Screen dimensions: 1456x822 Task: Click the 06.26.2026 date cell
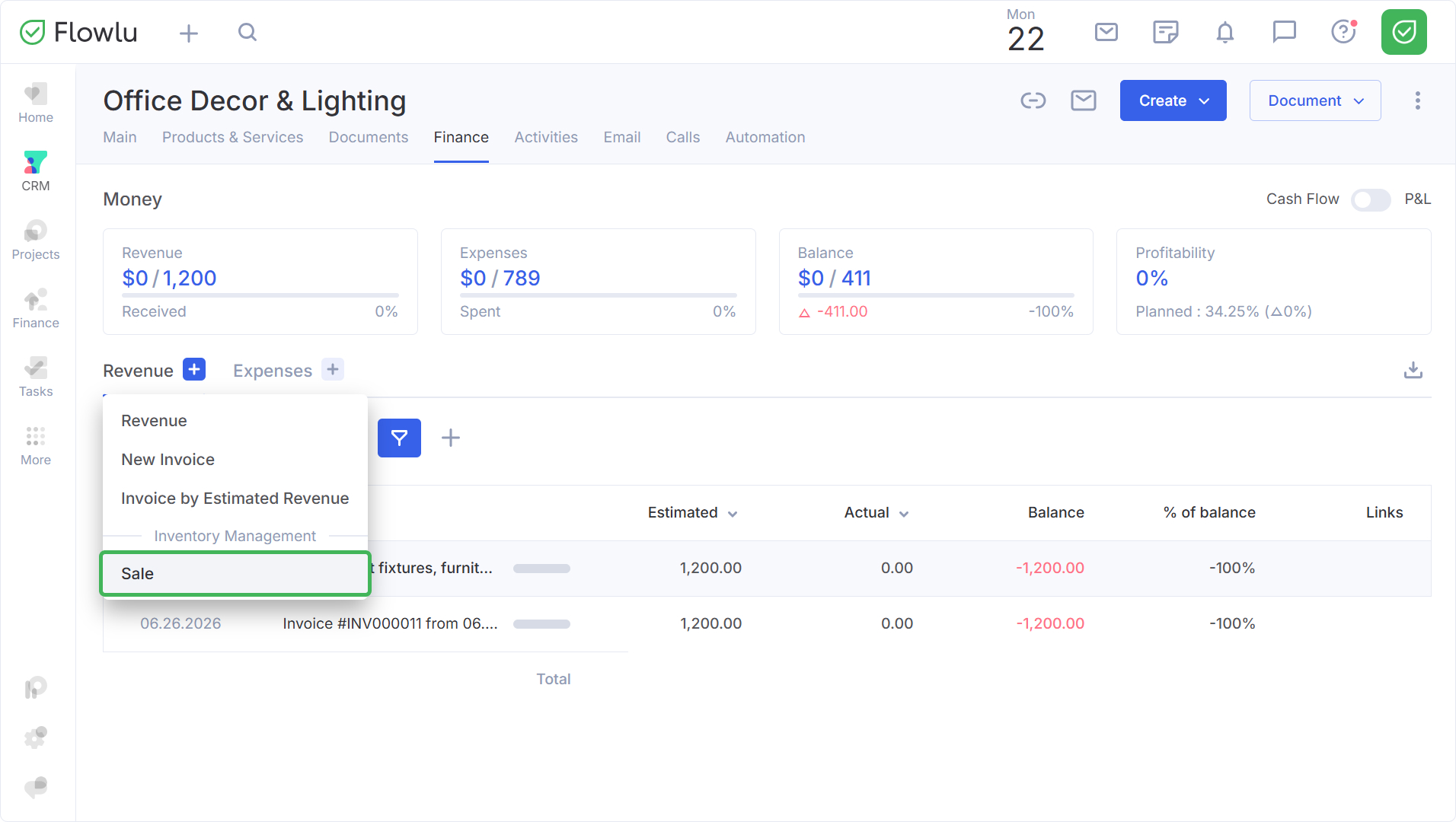(x=180, y=623)
